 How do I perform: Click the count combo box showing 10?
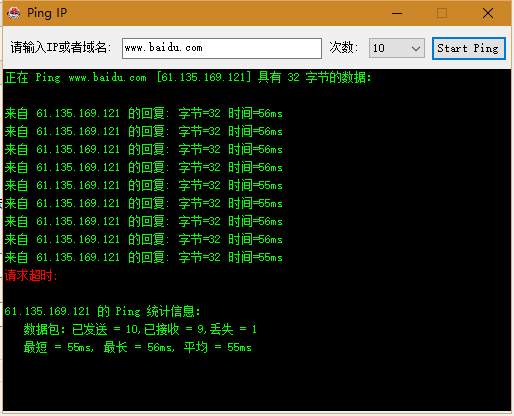click(x=397, y=49)
